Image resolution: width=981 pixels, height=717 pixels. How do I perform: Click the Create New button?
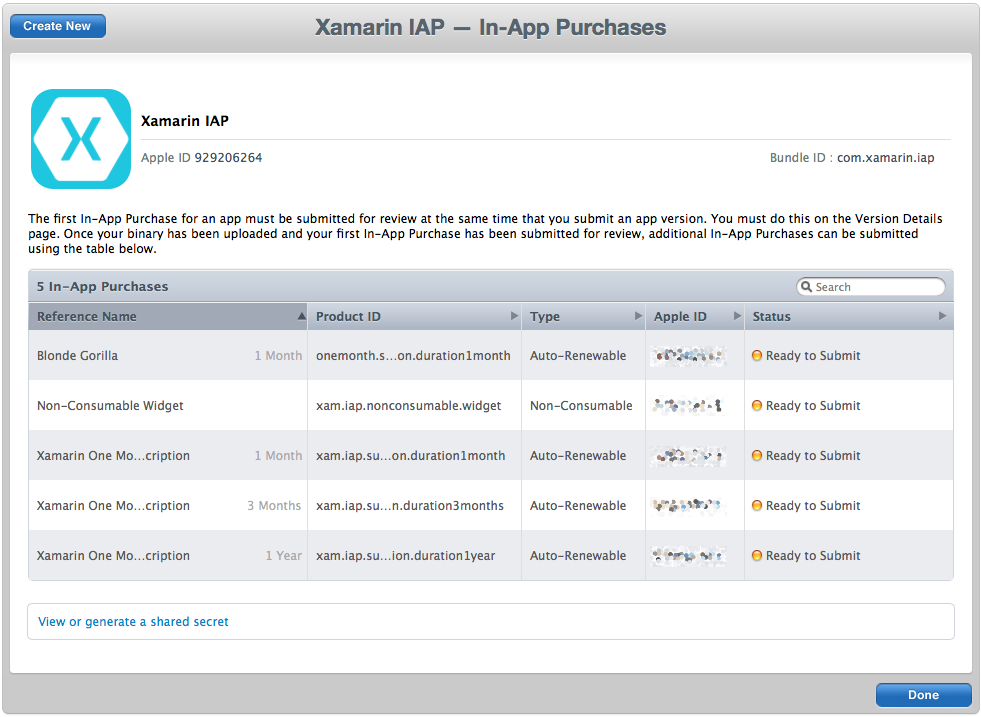point(57,26)
